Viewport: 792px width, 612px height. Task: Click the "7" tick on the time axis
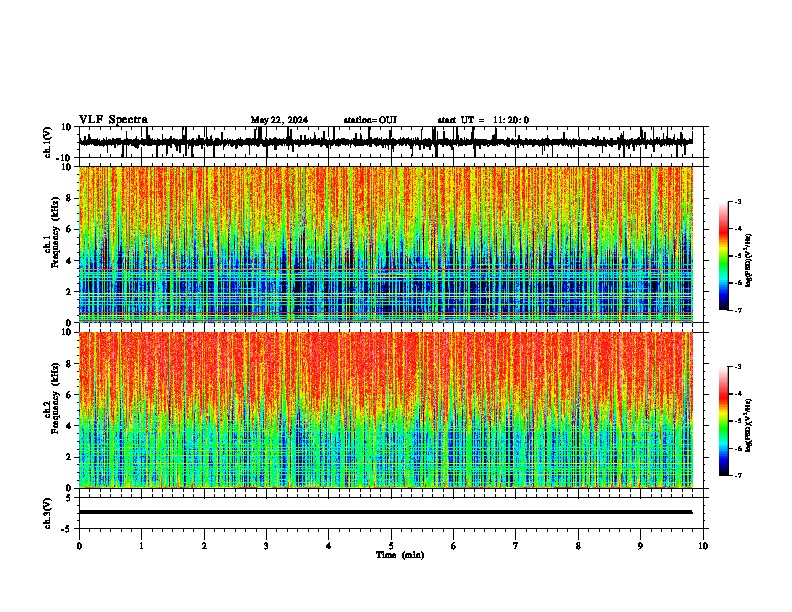(516, 546)
